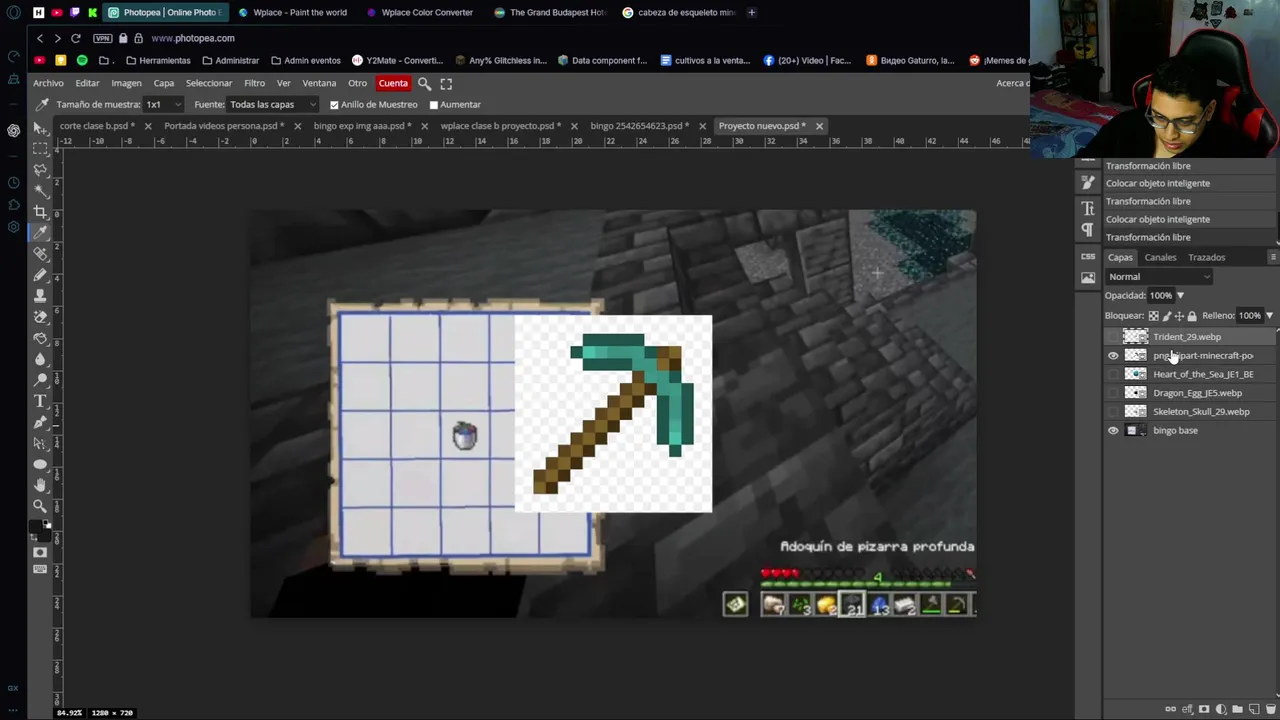Select the Crop tool
This screenshot has width=1280, height=720.
tap(40, 212)
